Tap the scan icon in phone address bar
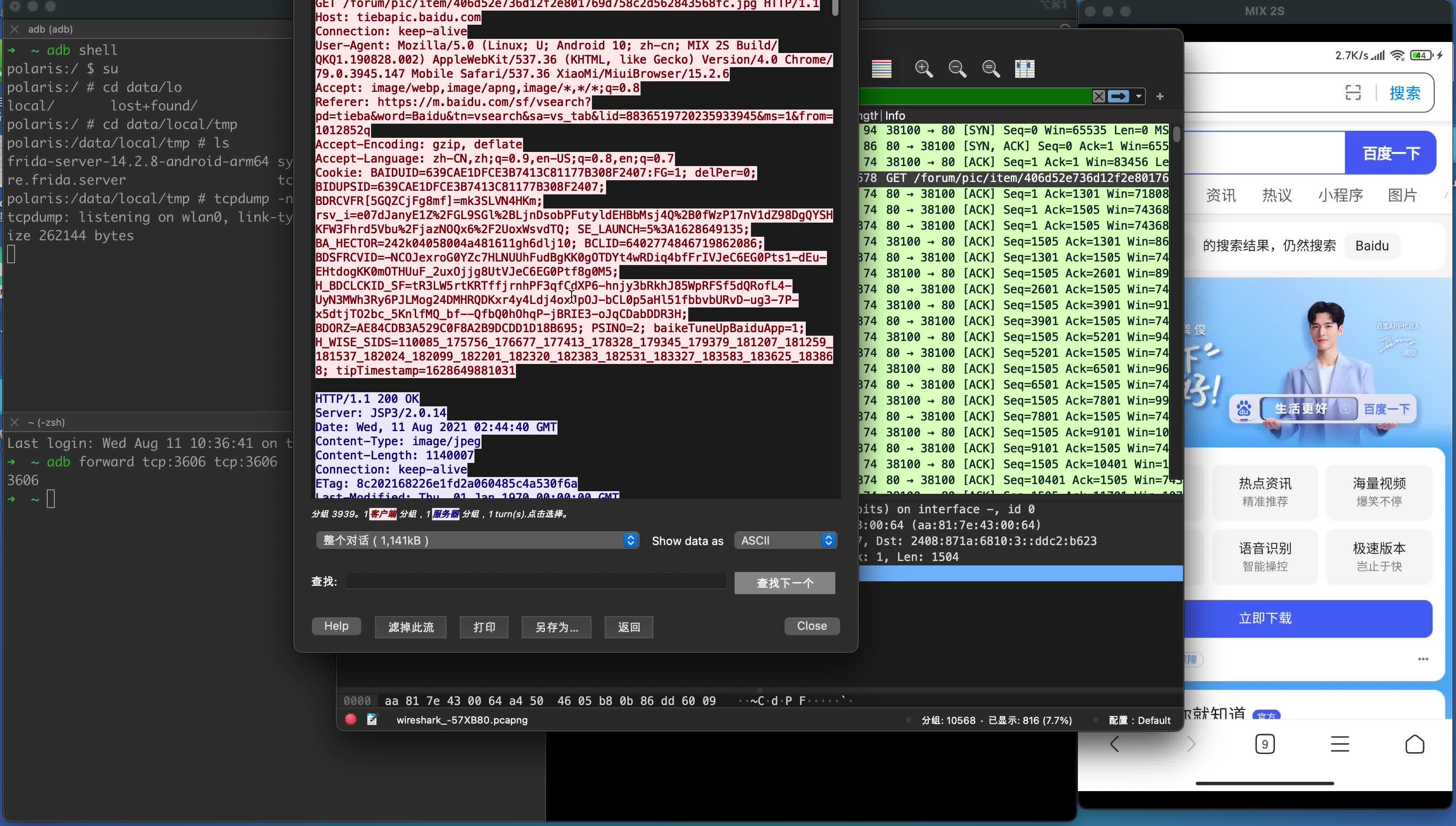1456x826 pixels. pyautogui.click(x=1354, y=92)
